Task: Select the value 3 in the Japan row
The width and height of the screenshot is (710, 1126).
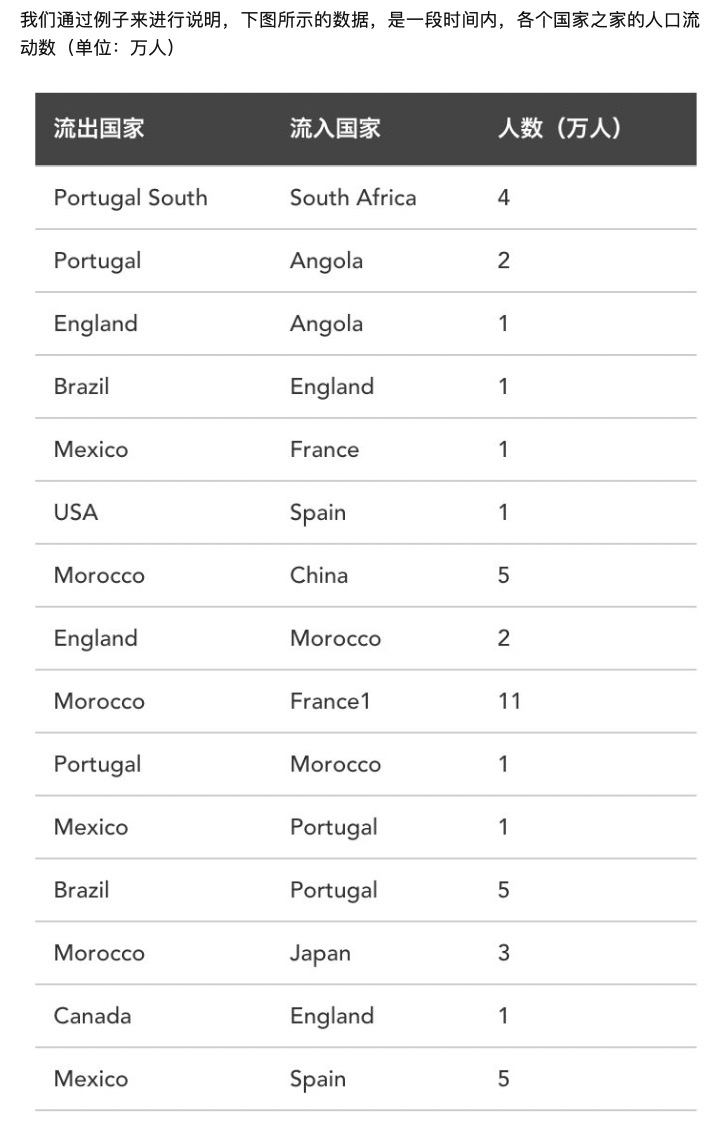Action: [503, 954]
